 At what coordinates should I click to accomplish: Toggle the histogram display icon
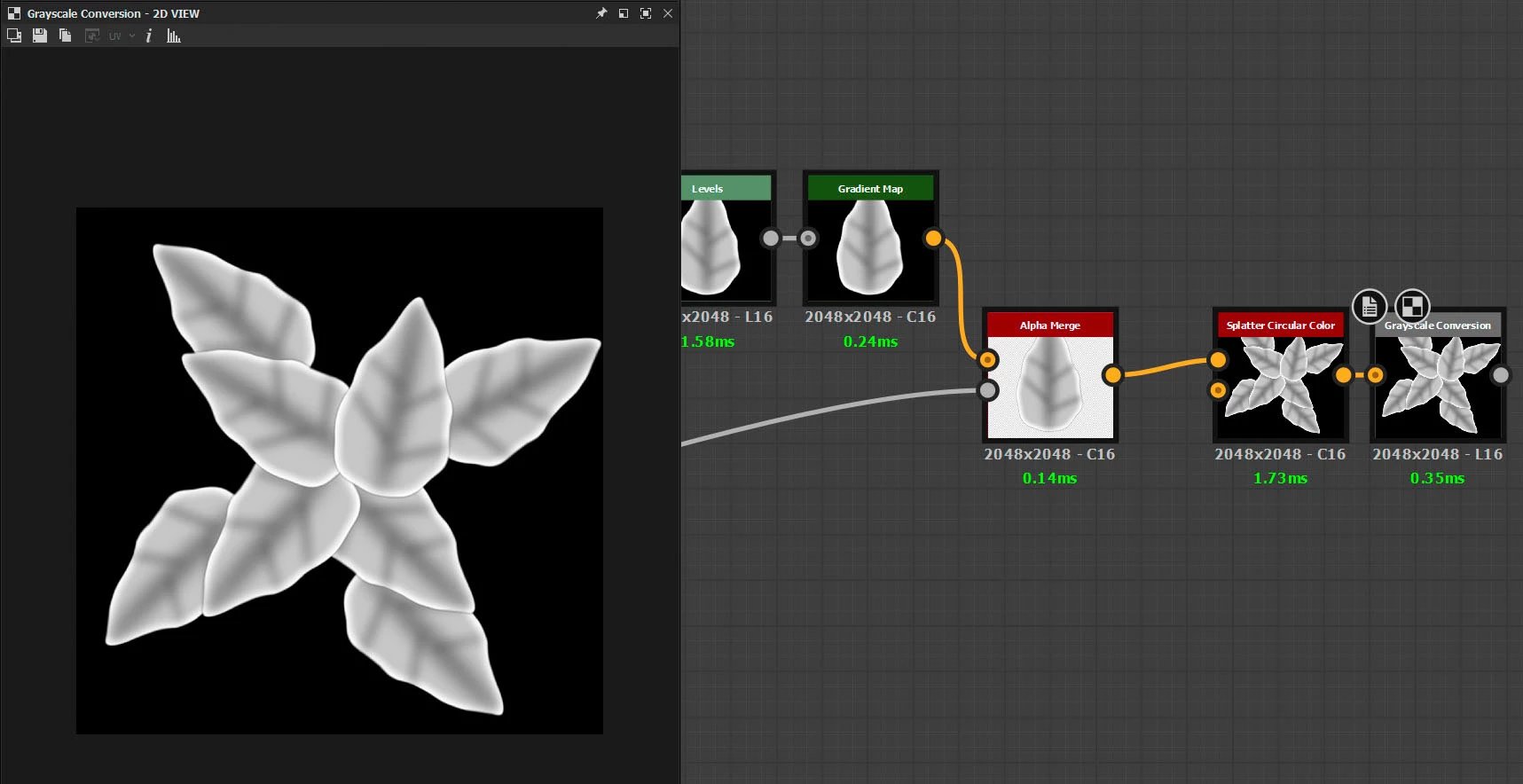174,35
